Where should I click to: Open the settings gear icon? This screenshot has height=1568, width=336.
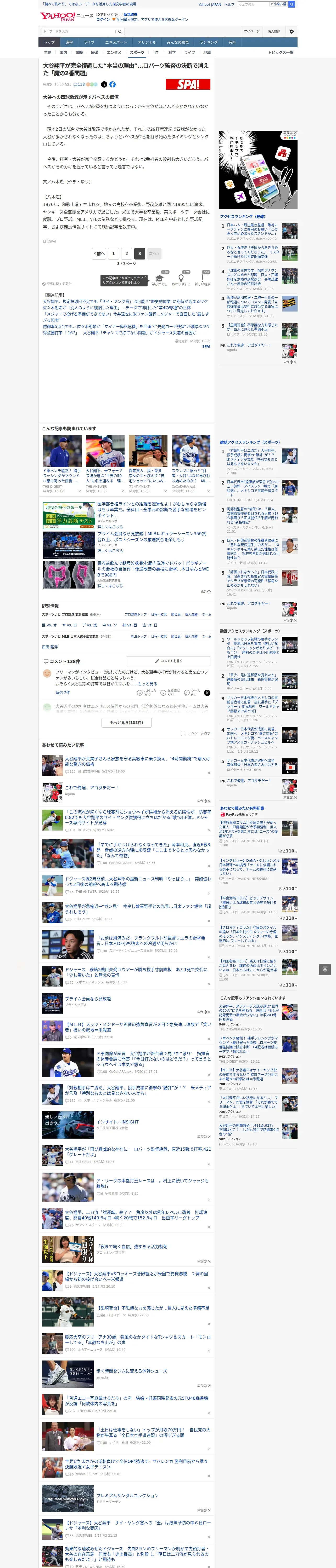click(292, 32)
